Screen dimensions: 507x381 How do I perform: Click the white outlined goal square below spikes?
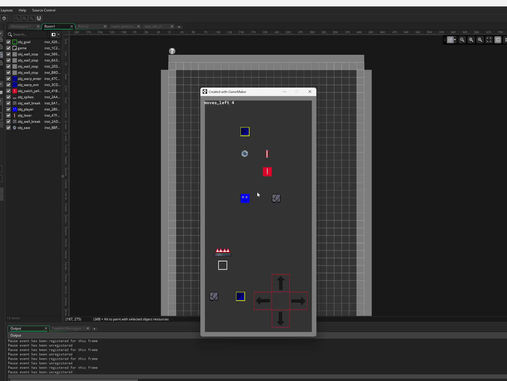pos(223,265)
